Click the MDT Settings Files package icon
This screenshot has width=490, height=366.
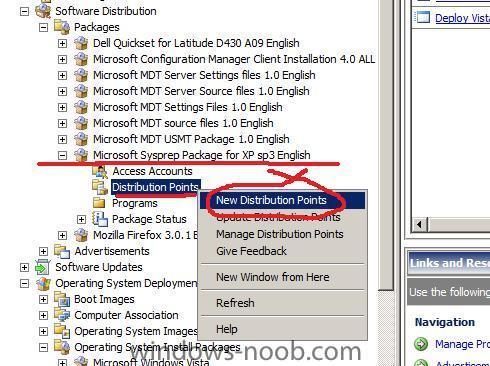[81, 107]
